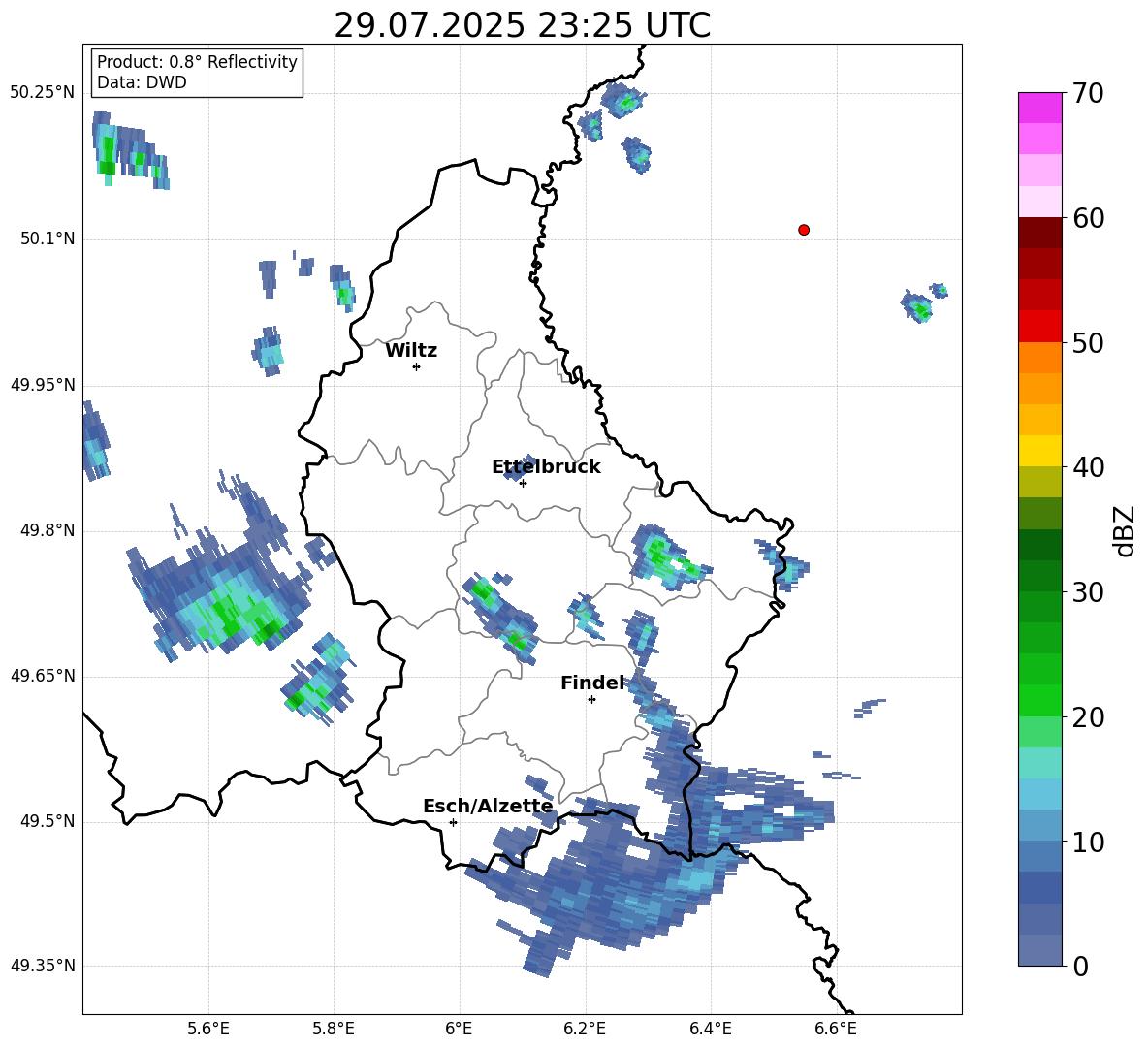
Task: Click the Ettelbruck station label
Action: [x=546, y=467]
